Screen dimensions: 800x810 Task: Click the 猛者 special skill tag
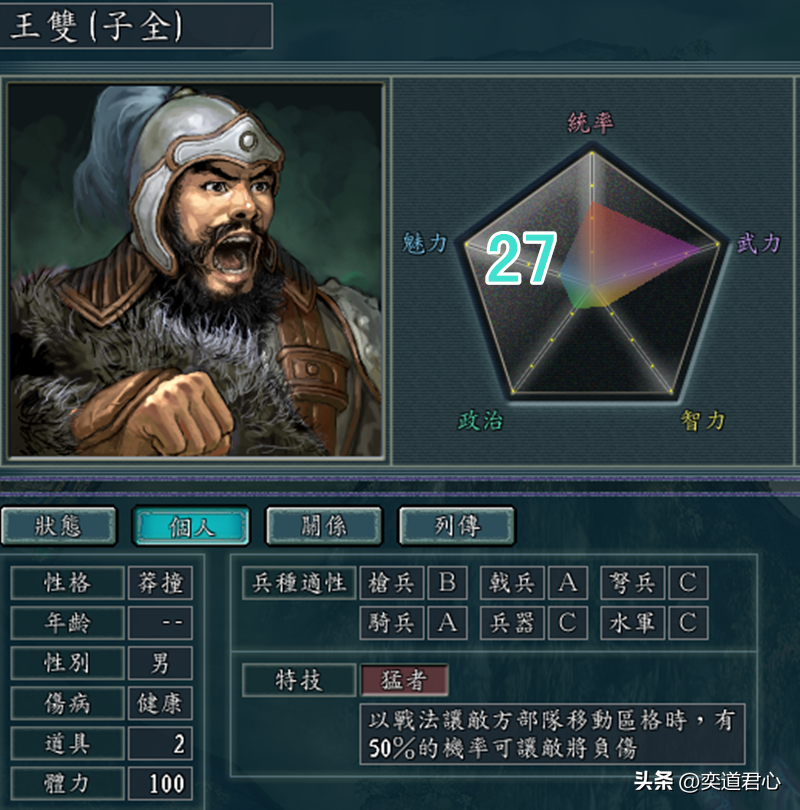point(404,680)
